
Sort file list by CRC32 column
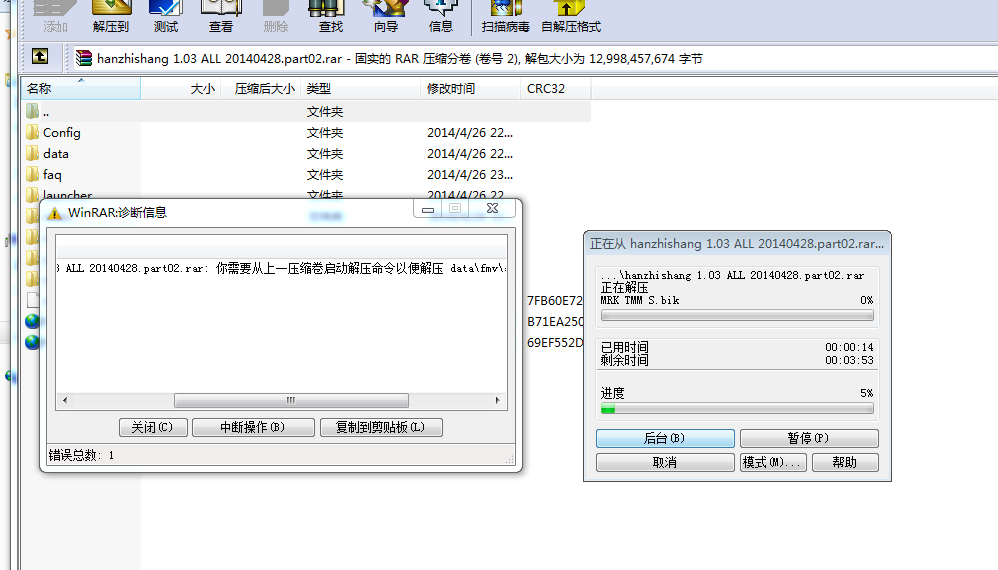tap(556, 88)
